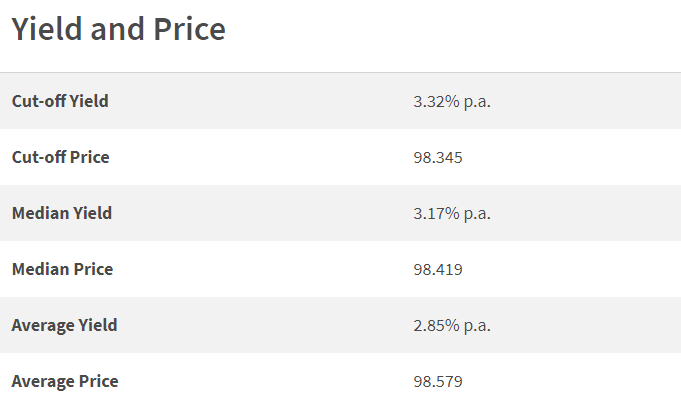Image resolution: width=681 pixels, height=402 pixels.
Task: Click "p.a." after the 3.32% value
Action: coord(476,102)
